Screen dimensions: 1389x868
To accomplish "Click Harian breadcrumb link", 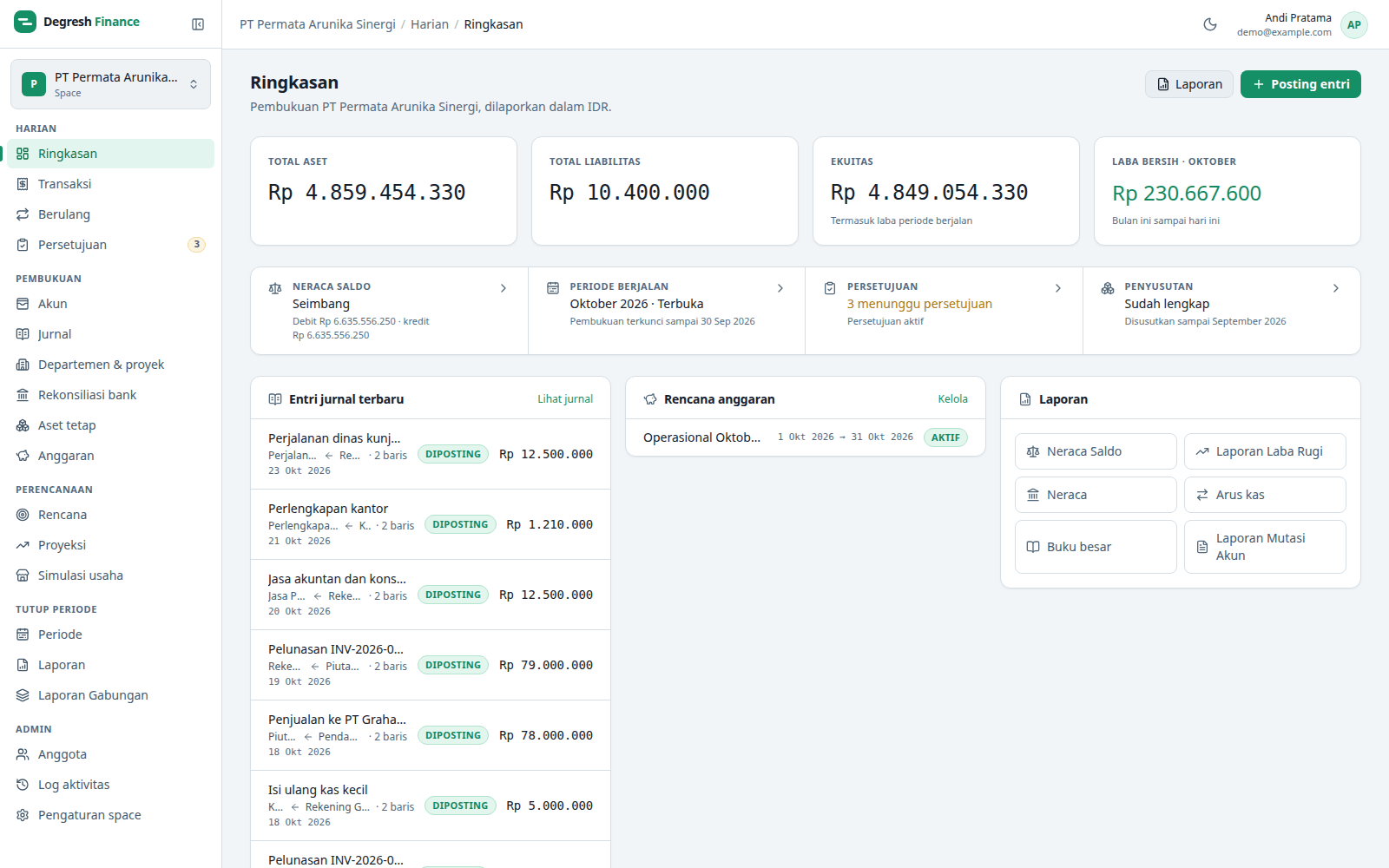I will click(430, 24).
